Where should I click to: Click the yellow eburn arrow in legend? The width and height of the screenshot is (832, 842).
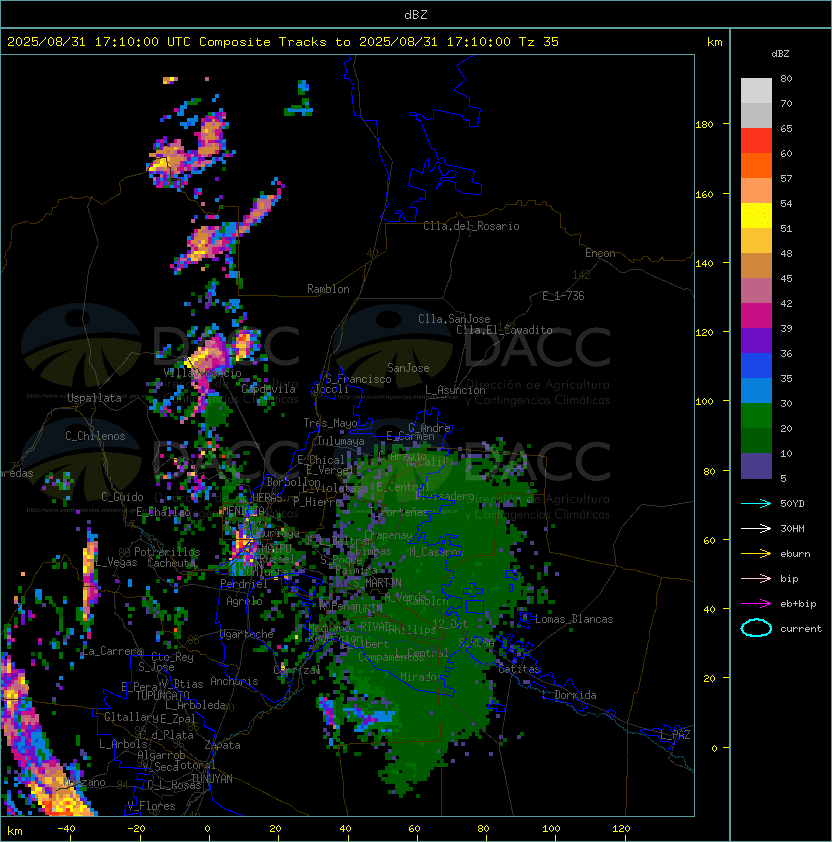click(x=756, y=554)
